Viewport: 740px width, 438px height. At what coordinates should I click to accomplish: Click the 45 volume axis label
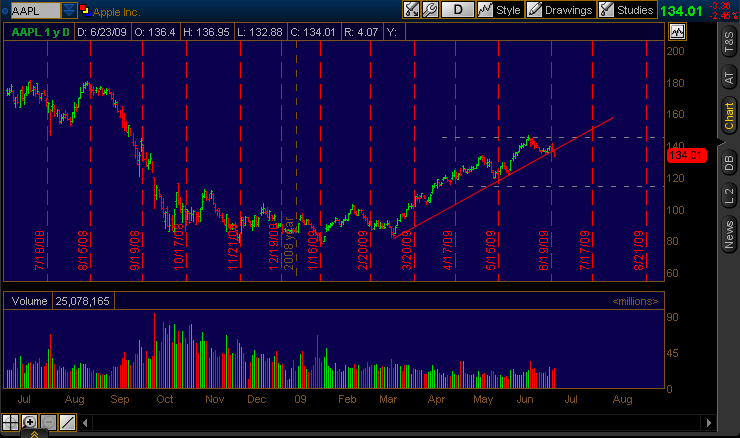click(x=673, y=353)
